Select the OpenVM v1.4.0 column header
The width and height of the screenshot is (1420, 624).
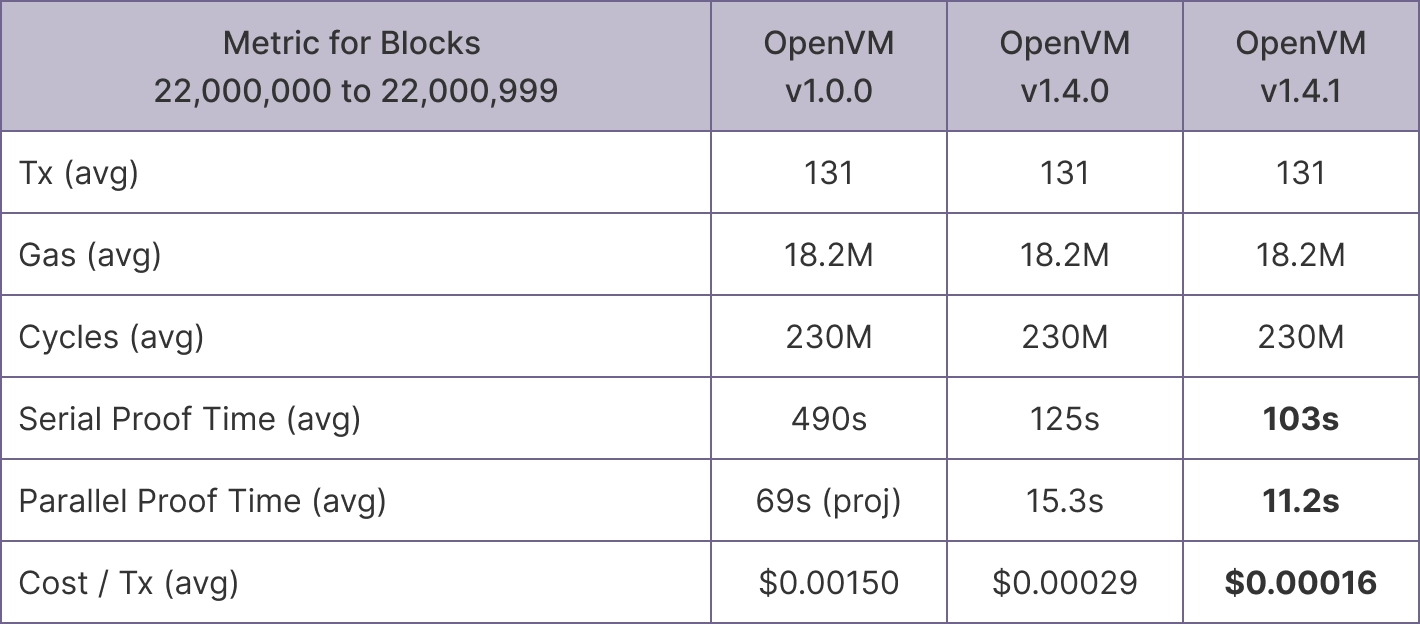(1064, 67)
